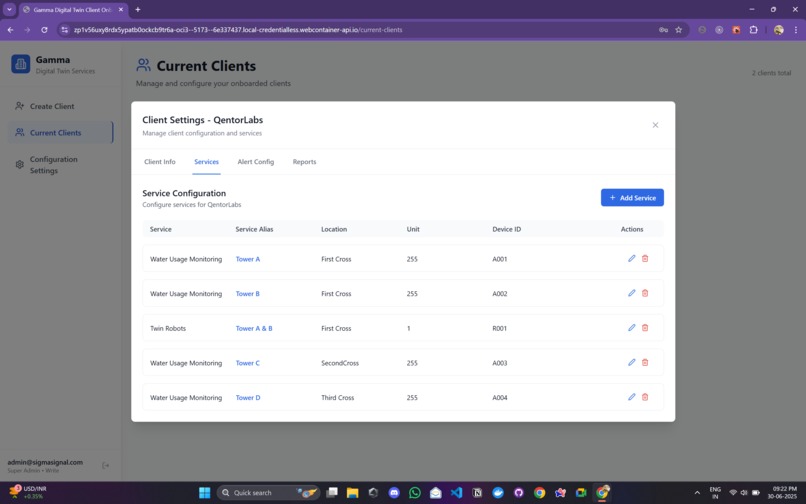This screenshot has height=504, width=806.
Task: Open Current Clients in sidebar
Action: (61, 132)
